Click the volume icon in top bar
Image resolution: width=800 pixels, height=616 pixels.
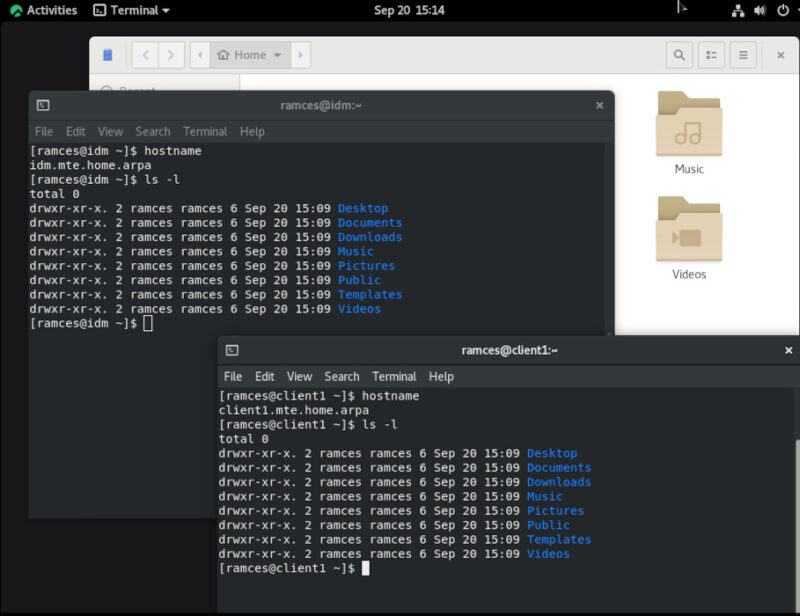[x=760, y=10]
